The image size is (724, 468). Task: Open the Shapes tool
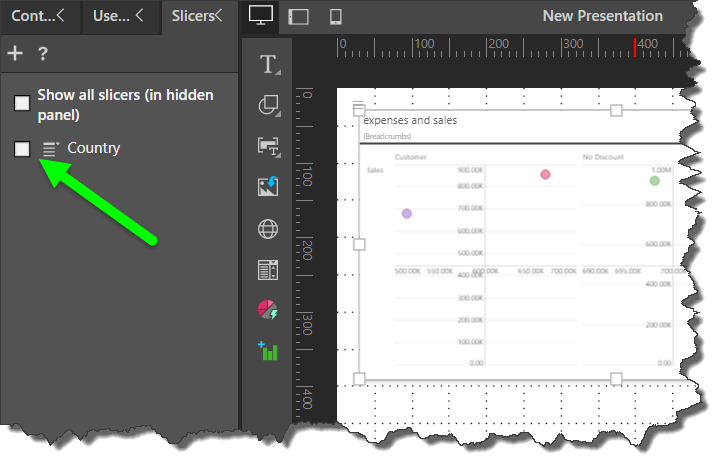(x=268, y=105)
